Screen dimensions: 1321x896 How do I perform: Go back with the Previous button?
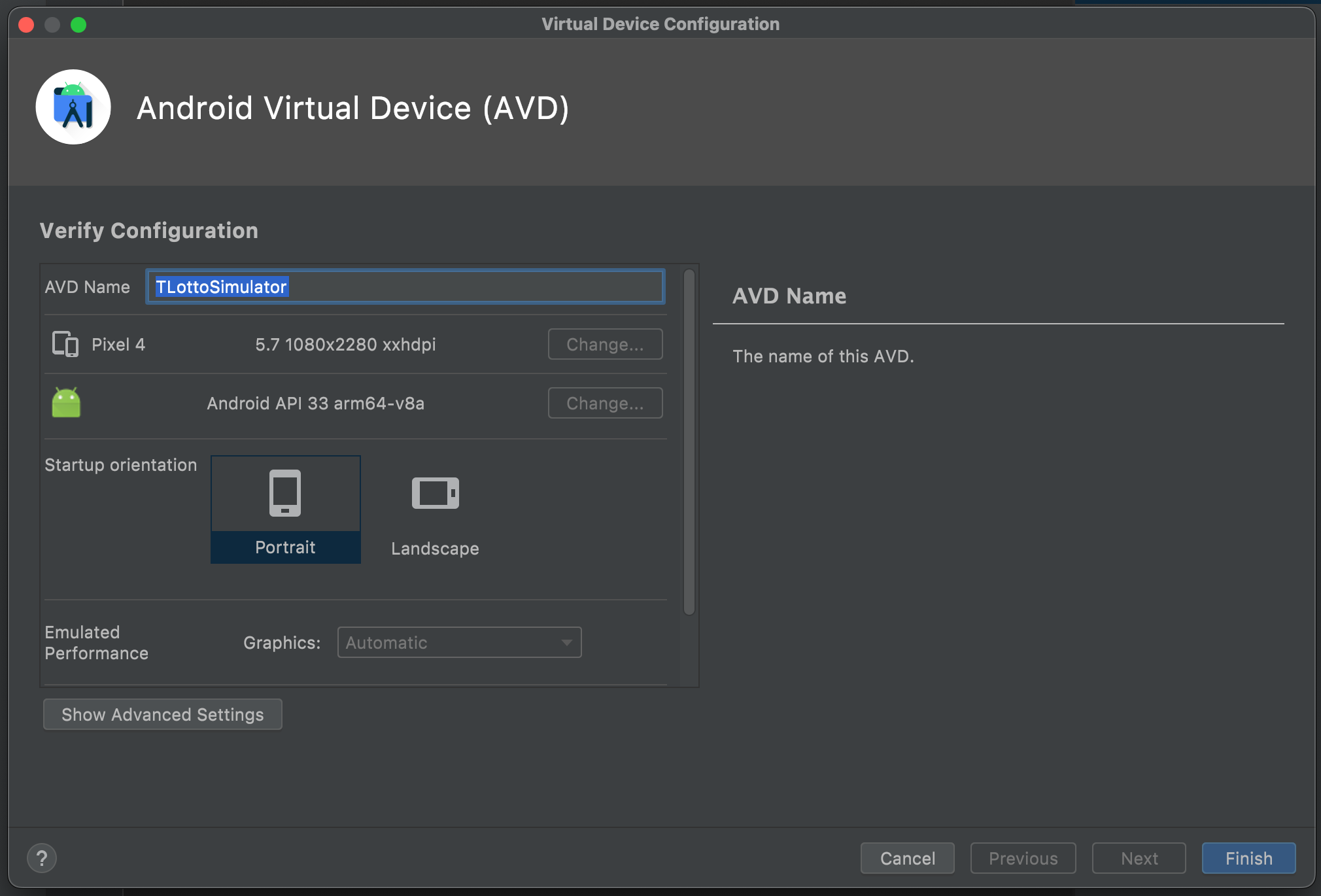point(1023,858)
